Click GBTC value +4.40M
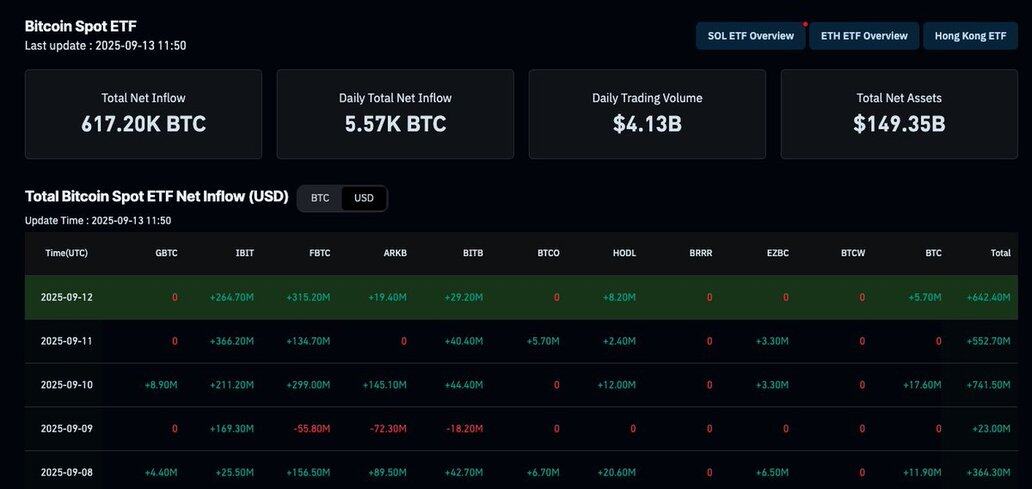Image resolution: width=1032 pixels, height=489 pixels. [x=161, y=473]
